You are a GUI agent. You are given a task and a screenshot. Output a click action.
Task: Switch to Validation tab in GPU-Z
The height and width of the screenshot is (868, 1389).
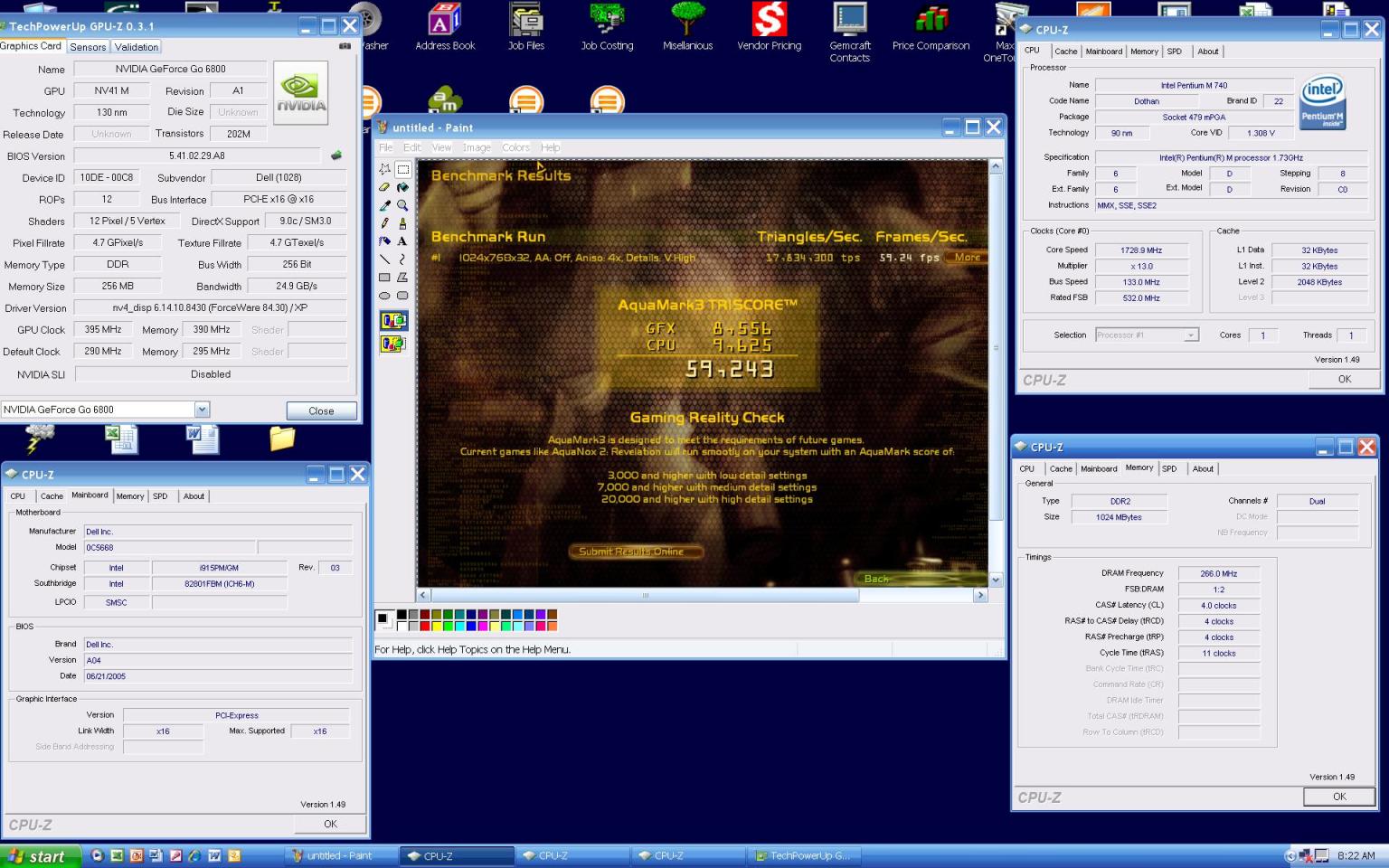coord(137,47)
